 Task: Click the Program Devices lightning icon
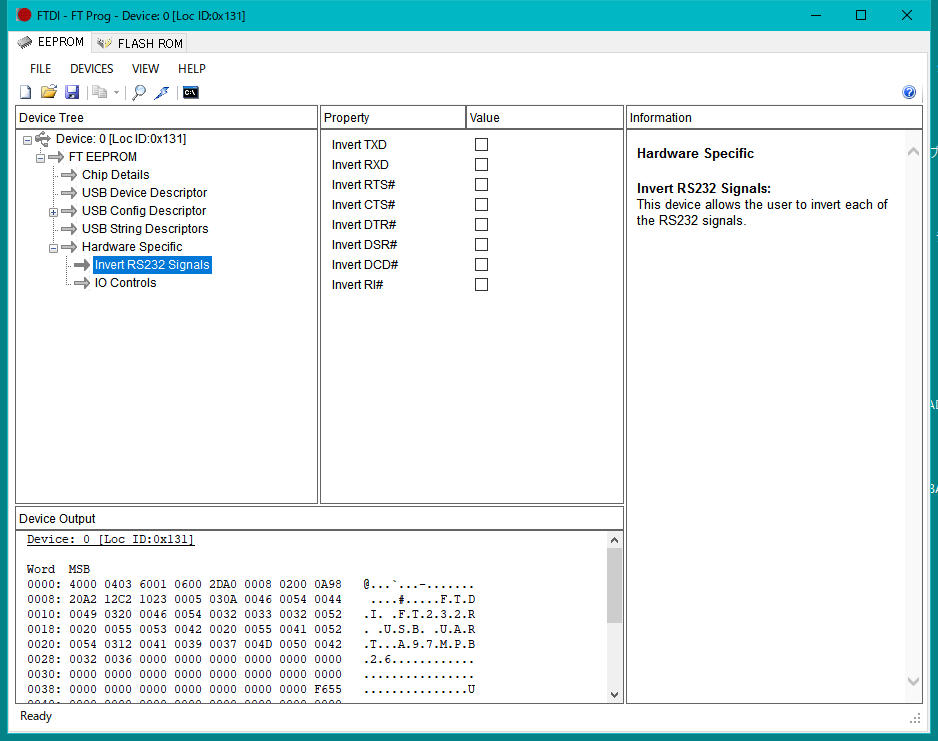point(162,93)
